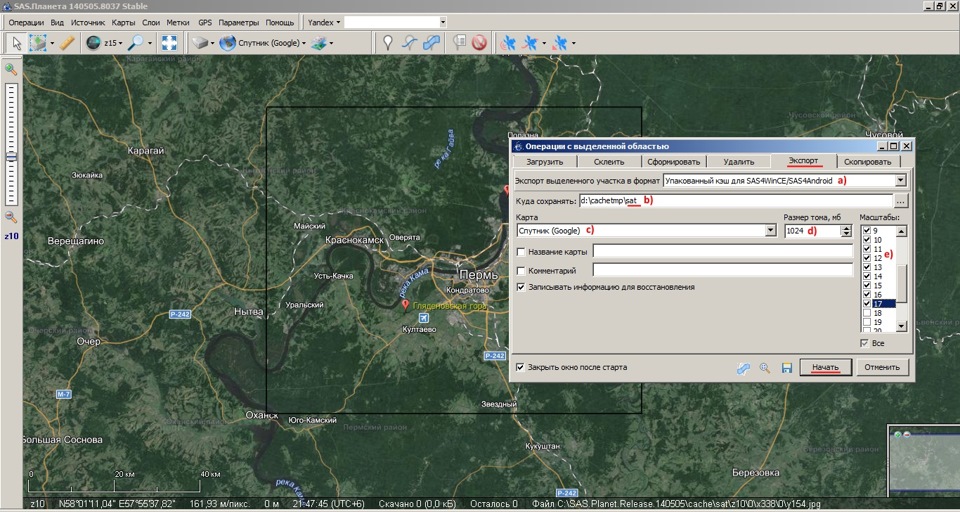960x512 pixels.
Task: Toggle the Все scales checkbox
Action: [x=865, y=343]
